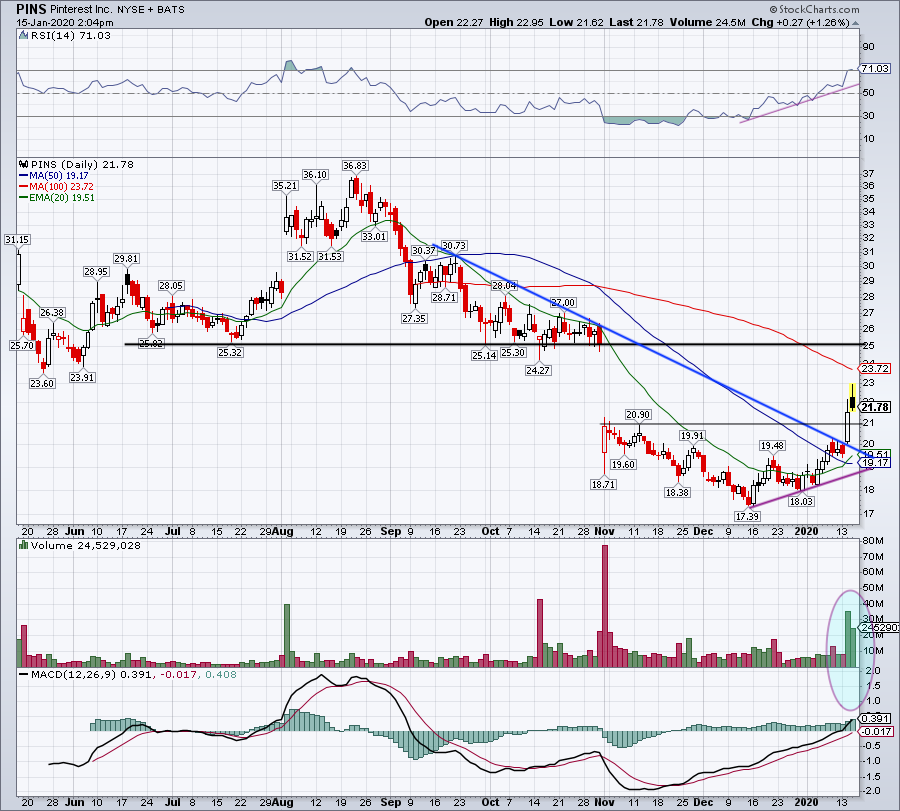
Task: Click the 28.95 price label
Action: [x=96, y=271]
